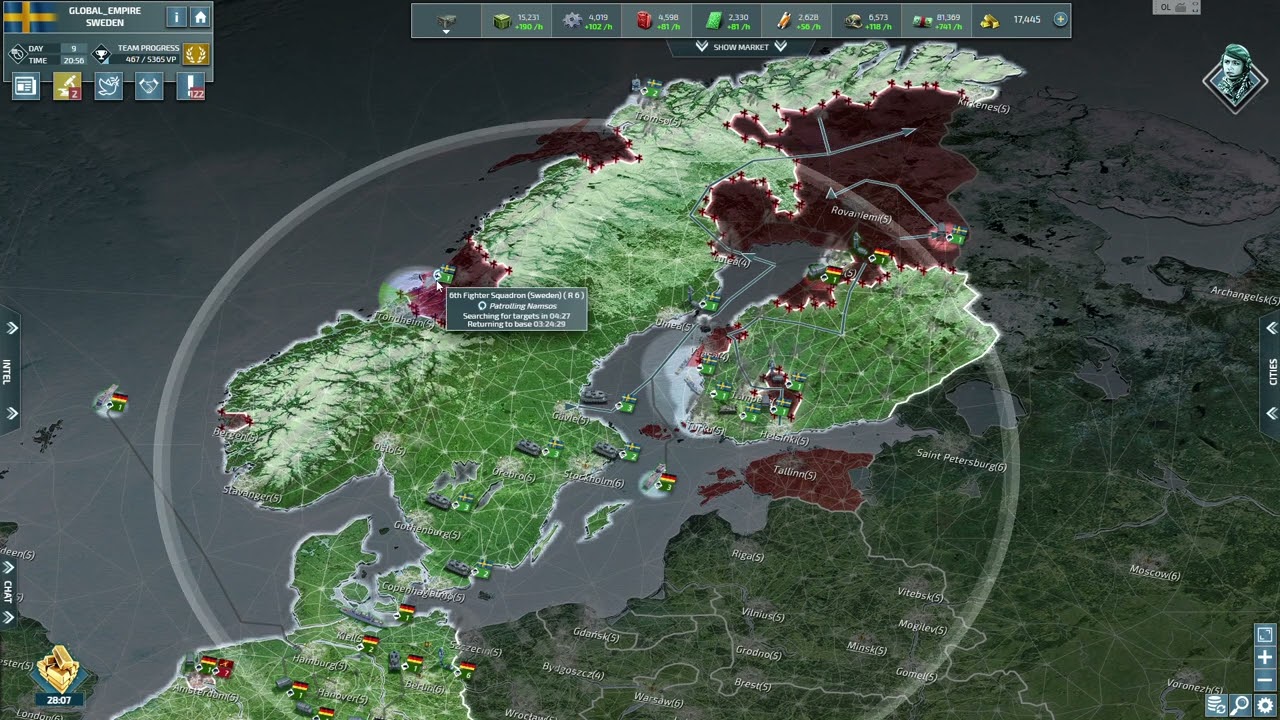Open the coalition handshake icon

(x=149, y=87)
